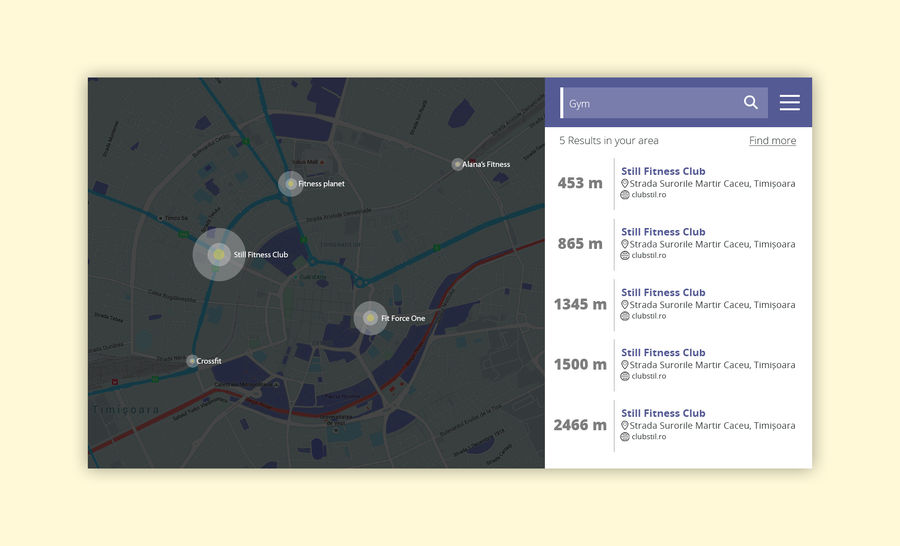
Task: Open Still Fitness Club title in 865 m result
Action: pos(663,232)
